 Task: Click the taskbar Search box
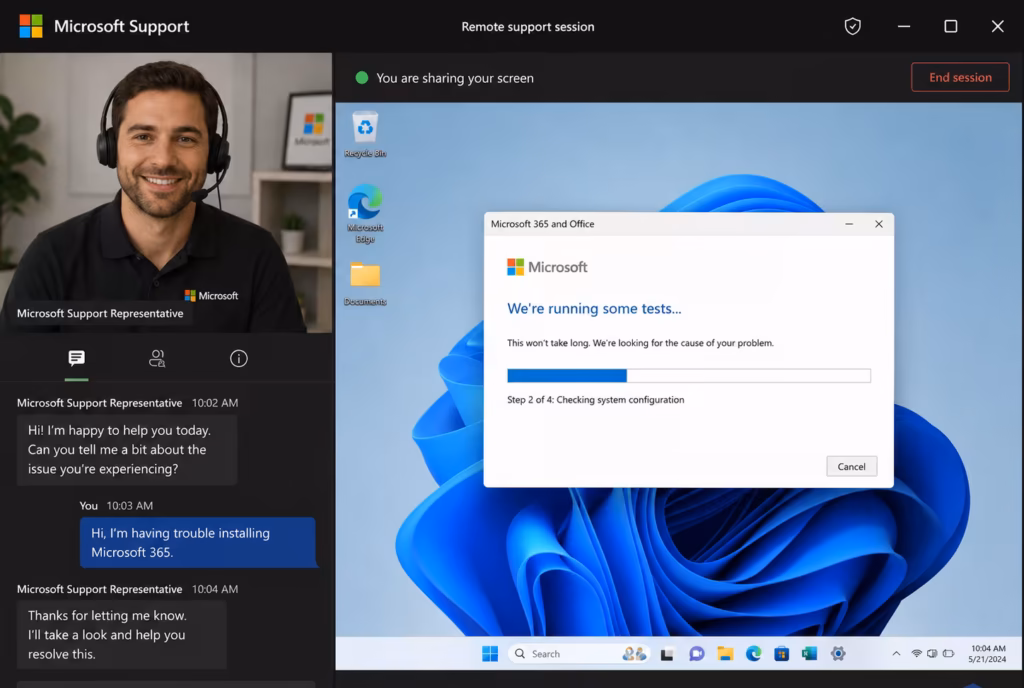tap(579, 653)
